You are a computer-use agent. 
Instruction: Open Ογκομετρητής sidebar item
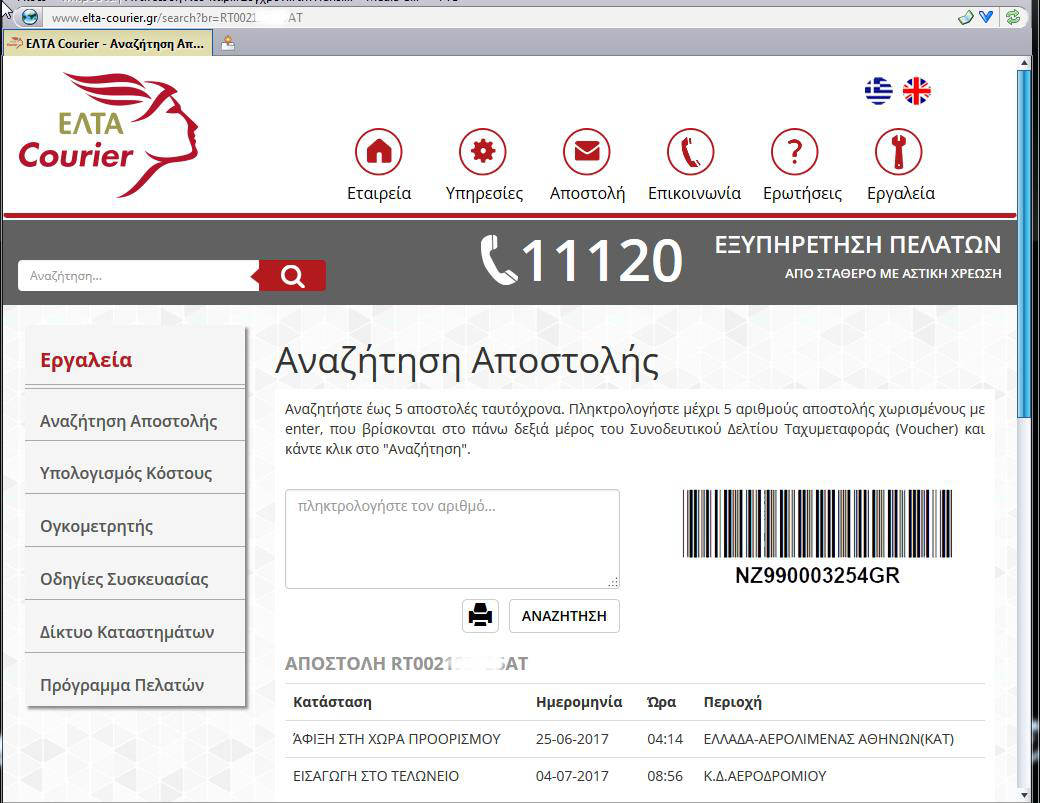coord(97,526)
